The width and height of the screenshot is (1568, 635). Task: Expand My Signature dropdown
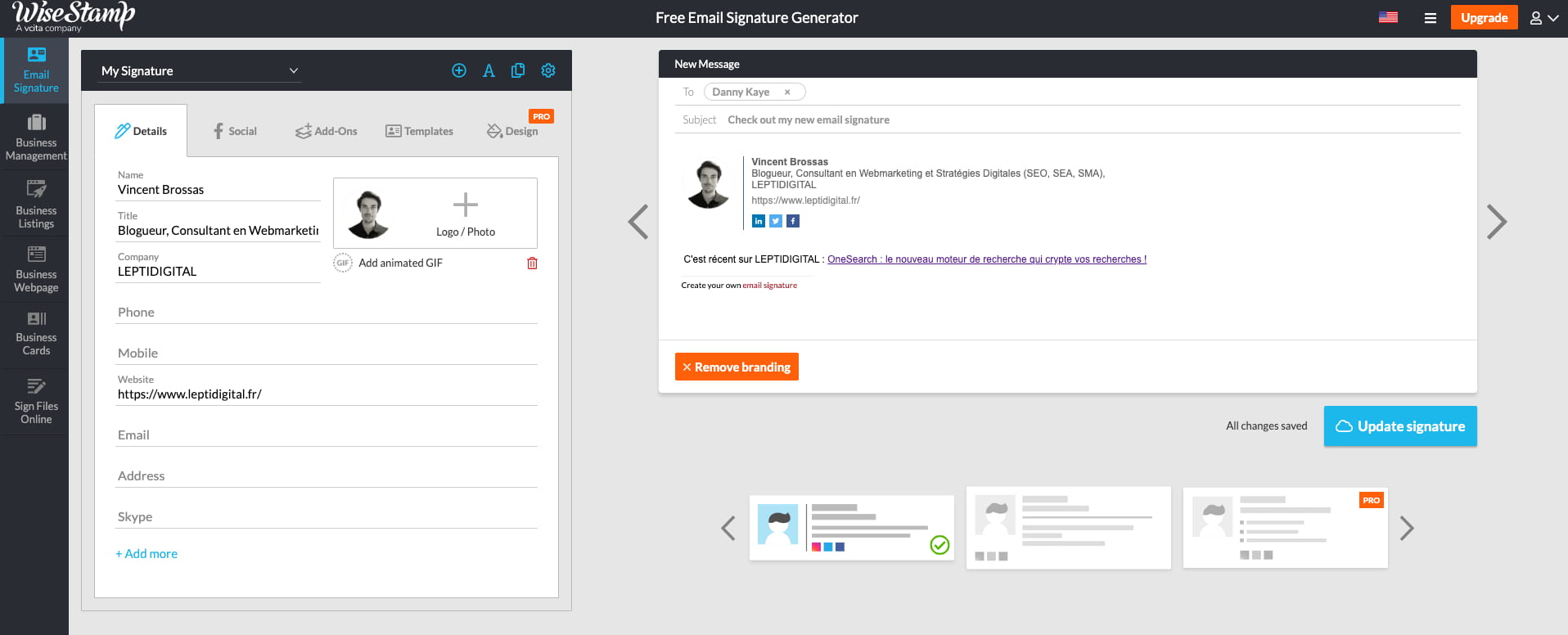tap(200, 71)
